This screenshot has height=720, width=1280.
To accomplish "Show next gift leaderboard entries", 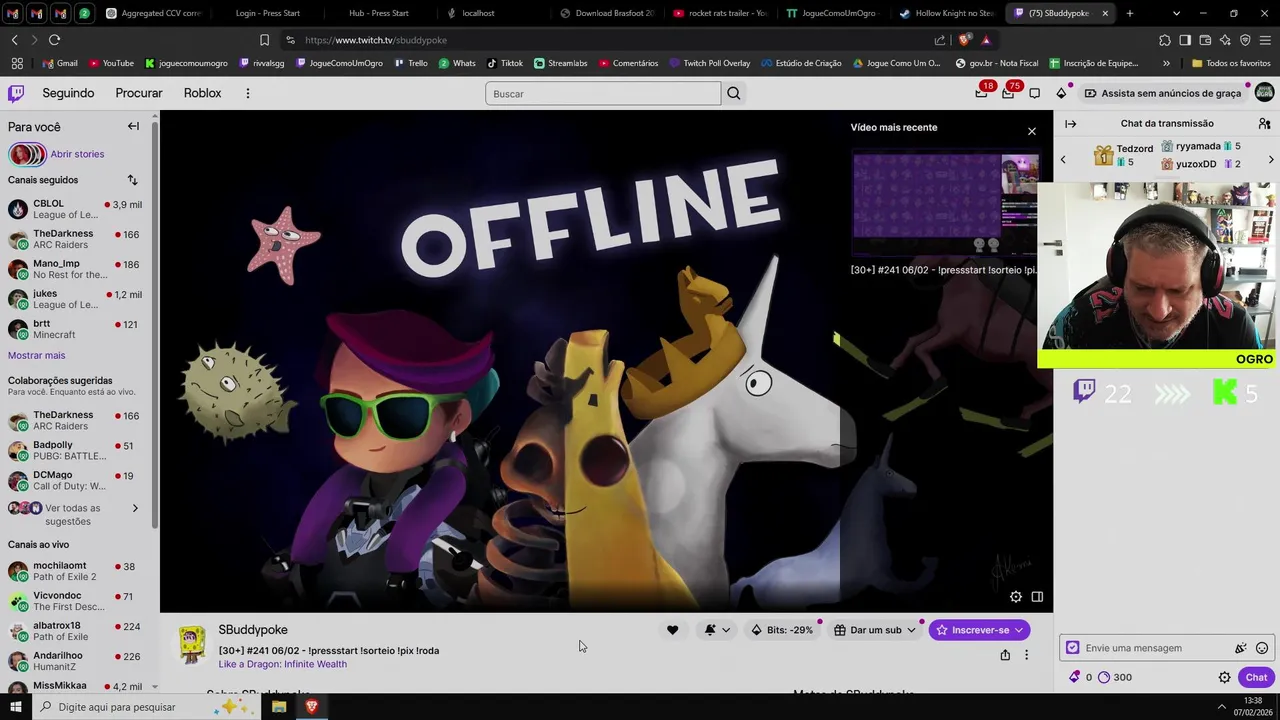I will pyautogui.click(x=1271, y=160).
